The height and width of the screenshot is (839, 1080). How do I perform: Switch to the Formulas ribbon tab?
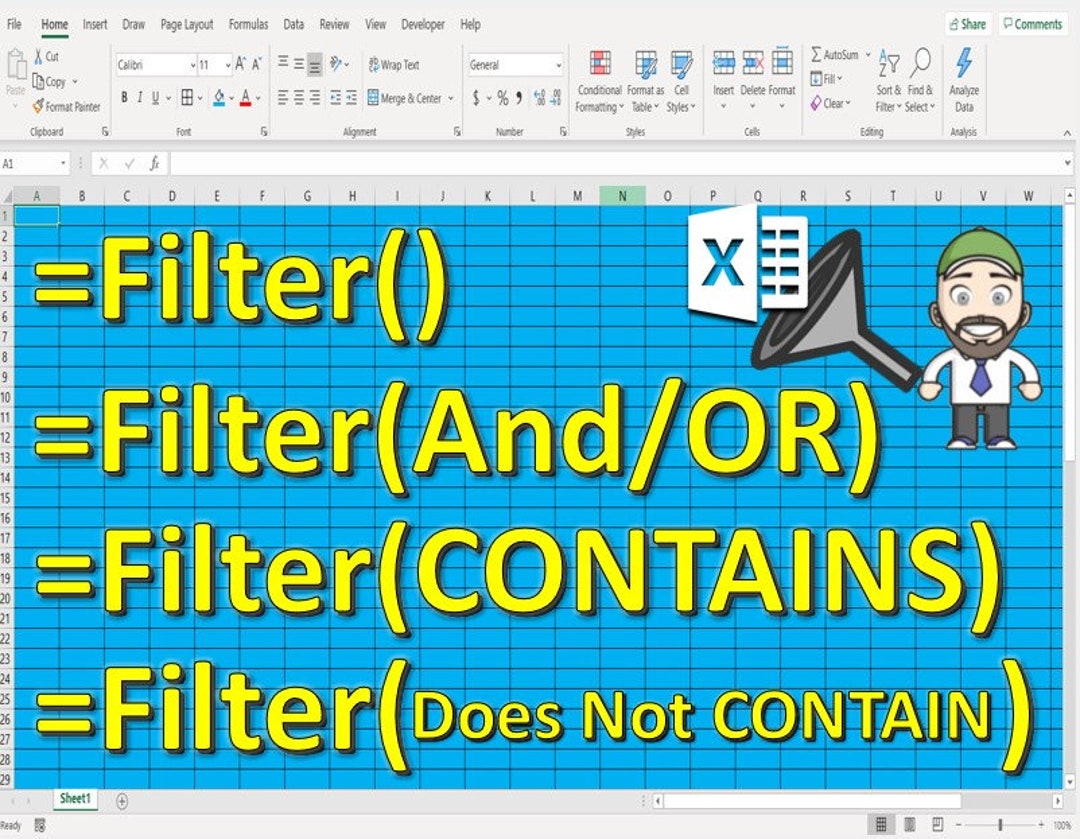pyautogui.click(x=248, y=24)
